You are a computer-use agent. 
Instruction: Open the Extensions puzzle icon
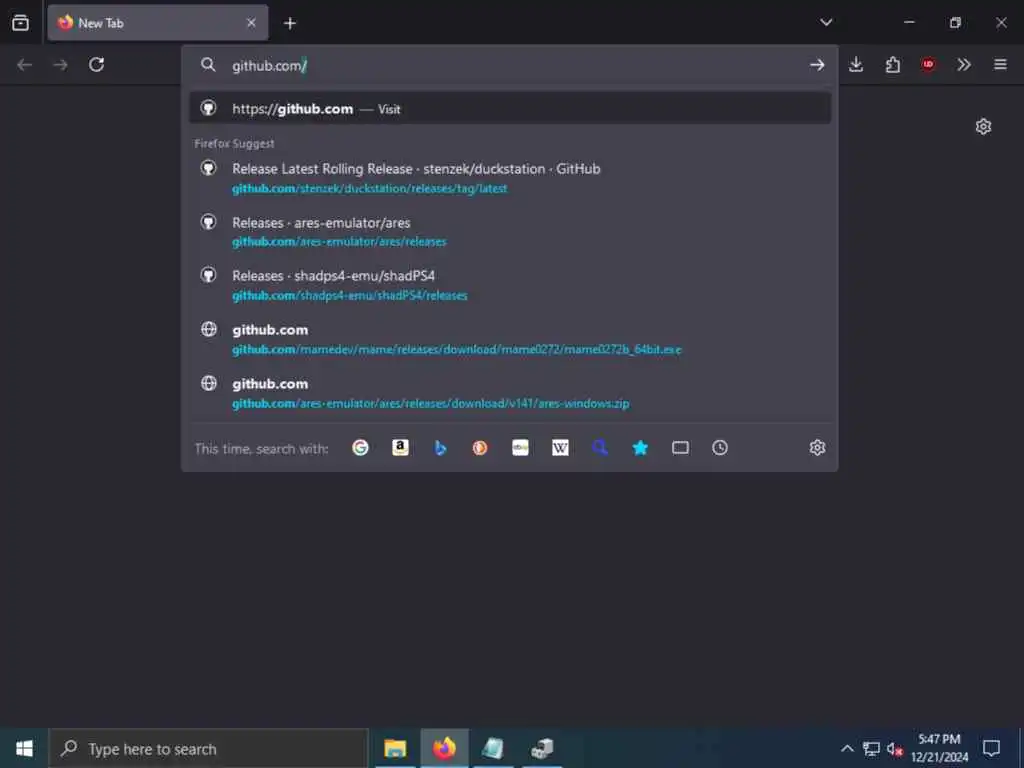click(x=893, y=65)
